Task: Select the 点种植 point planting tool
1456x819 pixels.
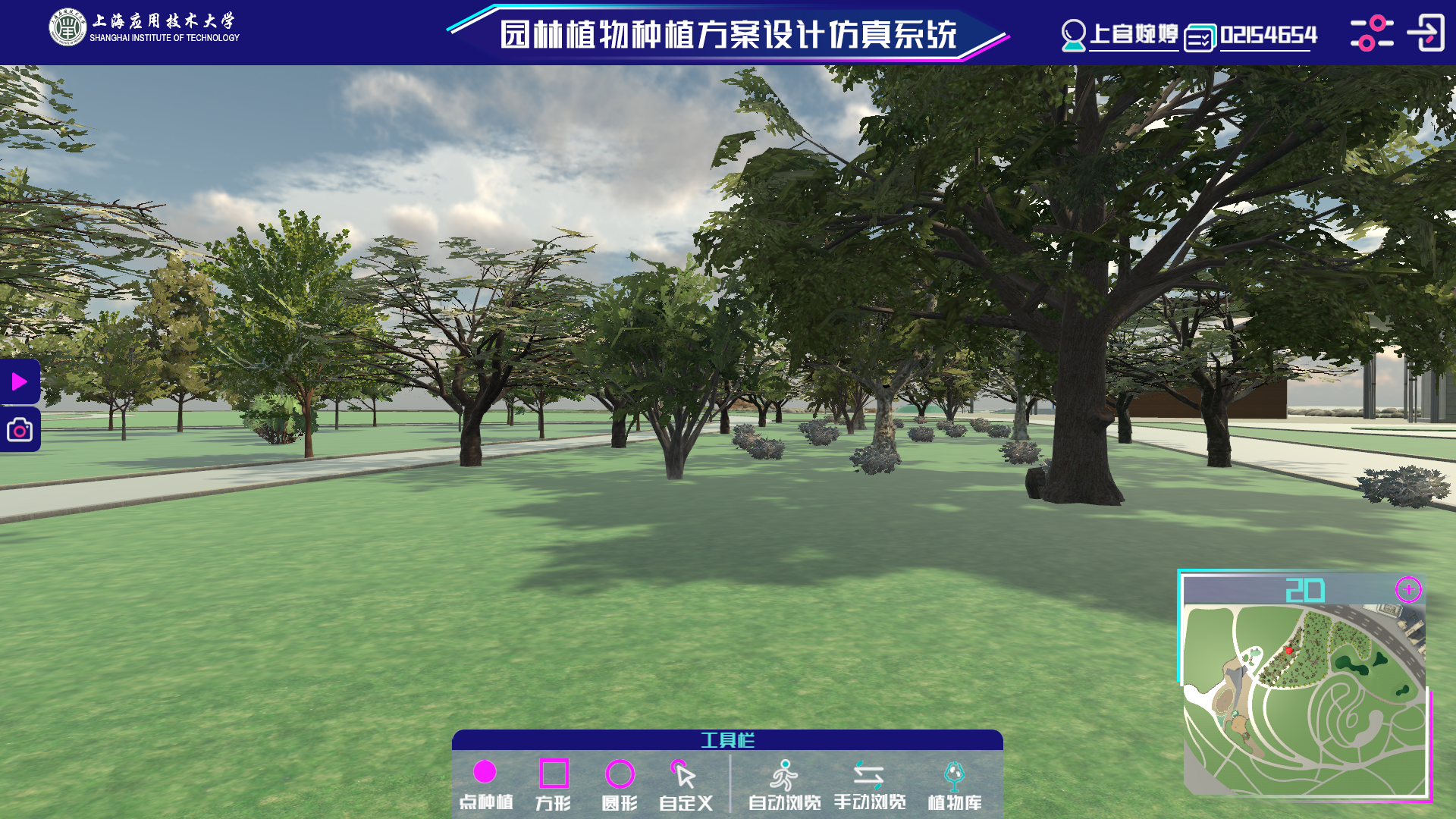Action: 485,785
